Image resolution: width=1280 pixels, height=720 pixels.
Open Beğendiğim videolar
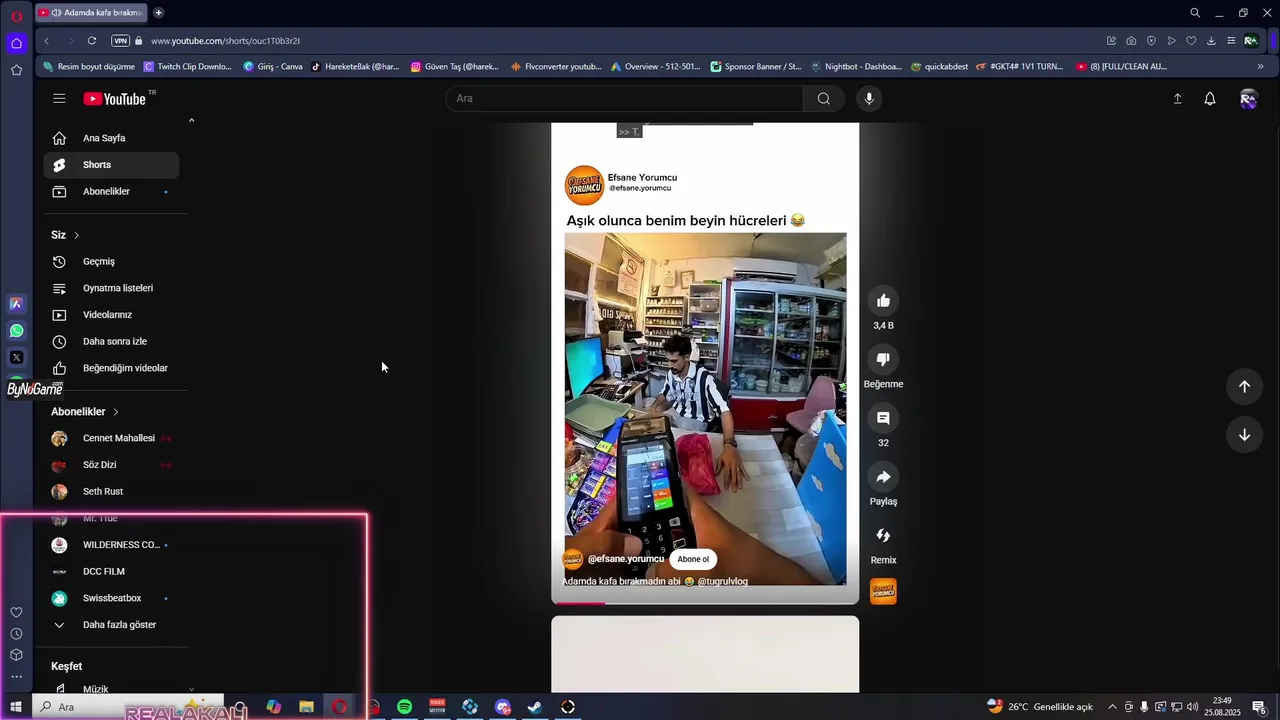coord(111,368)
